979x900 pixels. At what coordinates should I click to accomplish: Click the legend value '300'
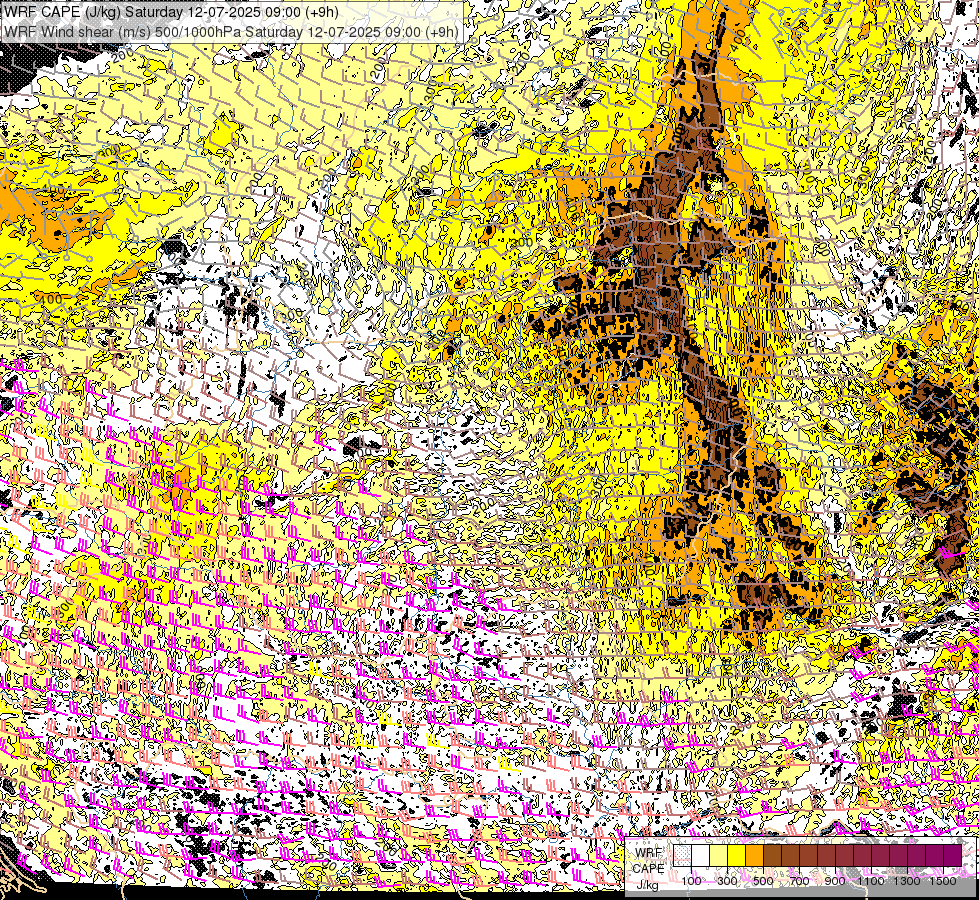727,881
